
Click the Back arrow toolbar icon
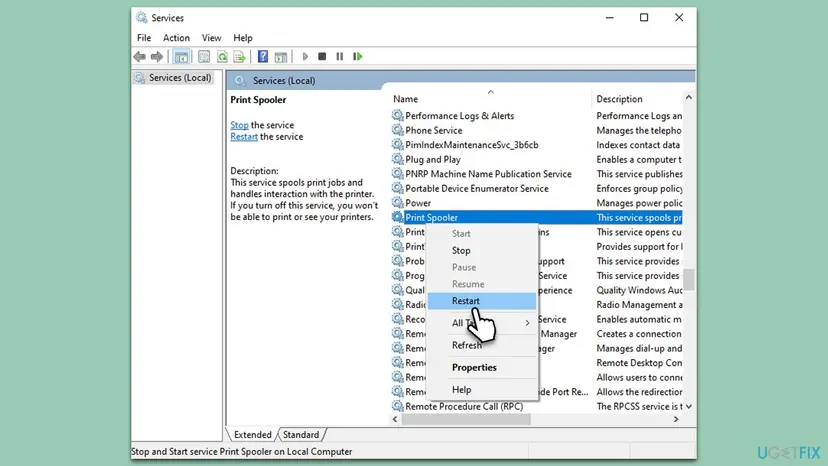pyautogui.click(x=139, y=57)
